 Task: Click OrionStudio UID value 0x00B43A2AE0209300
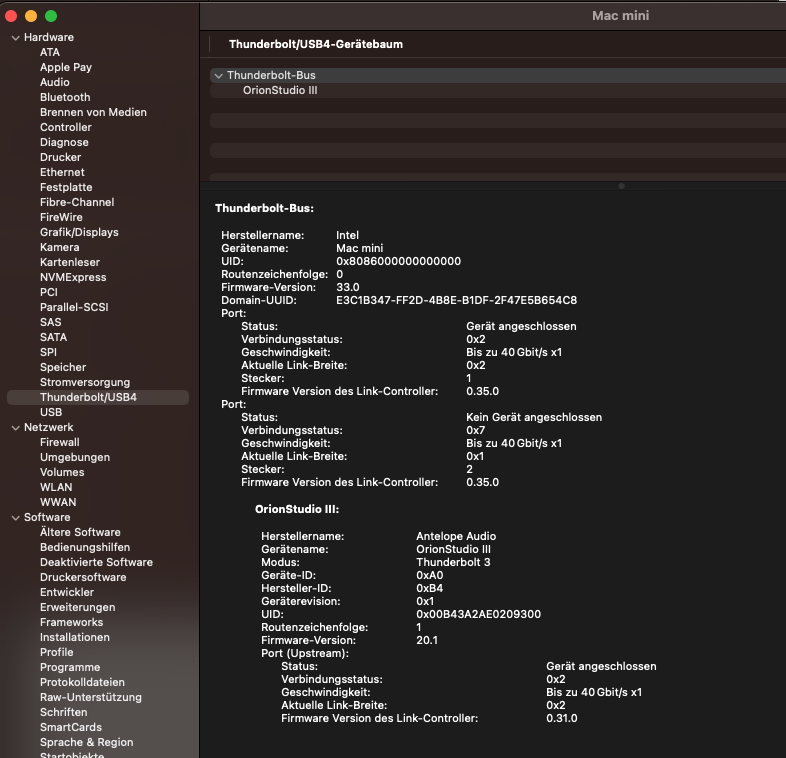click(x=478, y=614)
